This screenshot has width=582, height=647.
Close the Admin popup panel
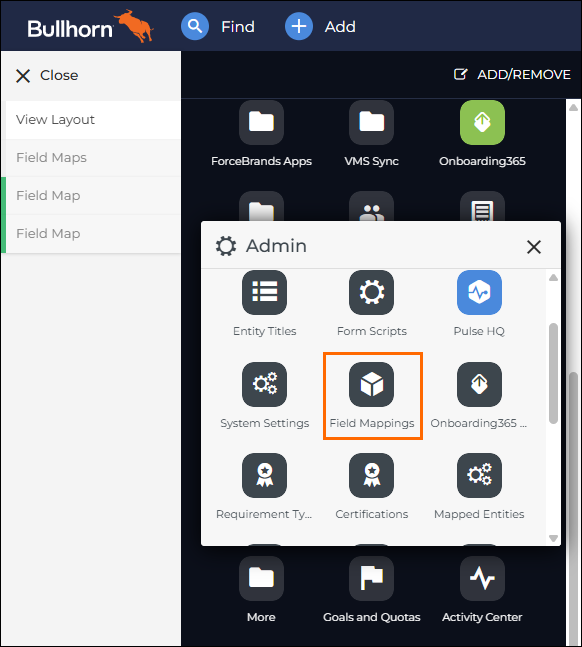(534, 247)
